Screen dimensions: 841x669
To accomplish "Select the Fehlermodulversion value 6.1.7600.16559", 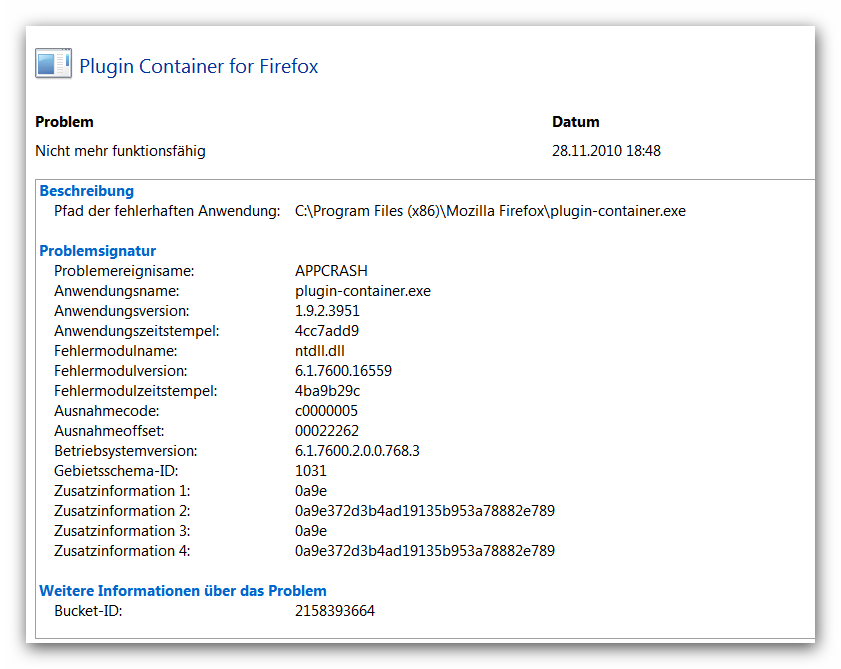I will 343,371.
